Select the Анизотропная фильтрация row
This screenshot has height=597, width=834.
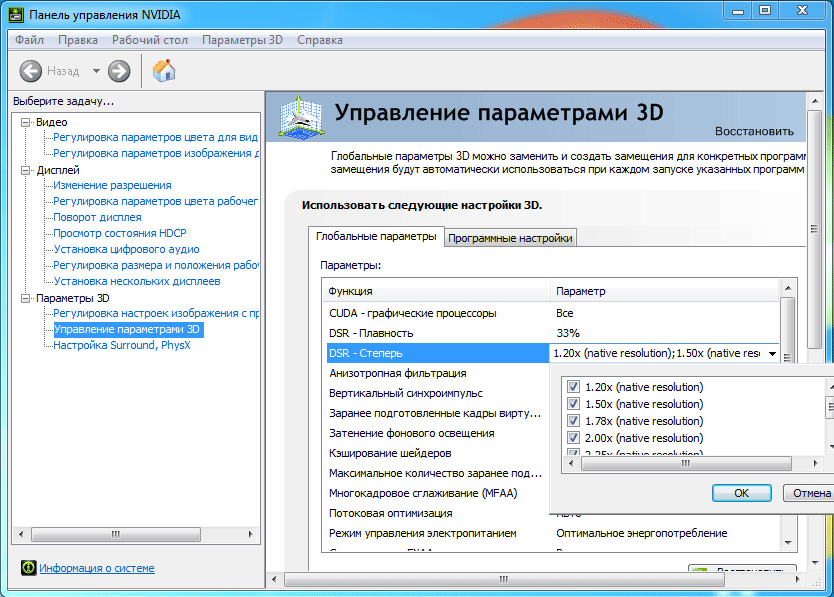click(437, 374)
